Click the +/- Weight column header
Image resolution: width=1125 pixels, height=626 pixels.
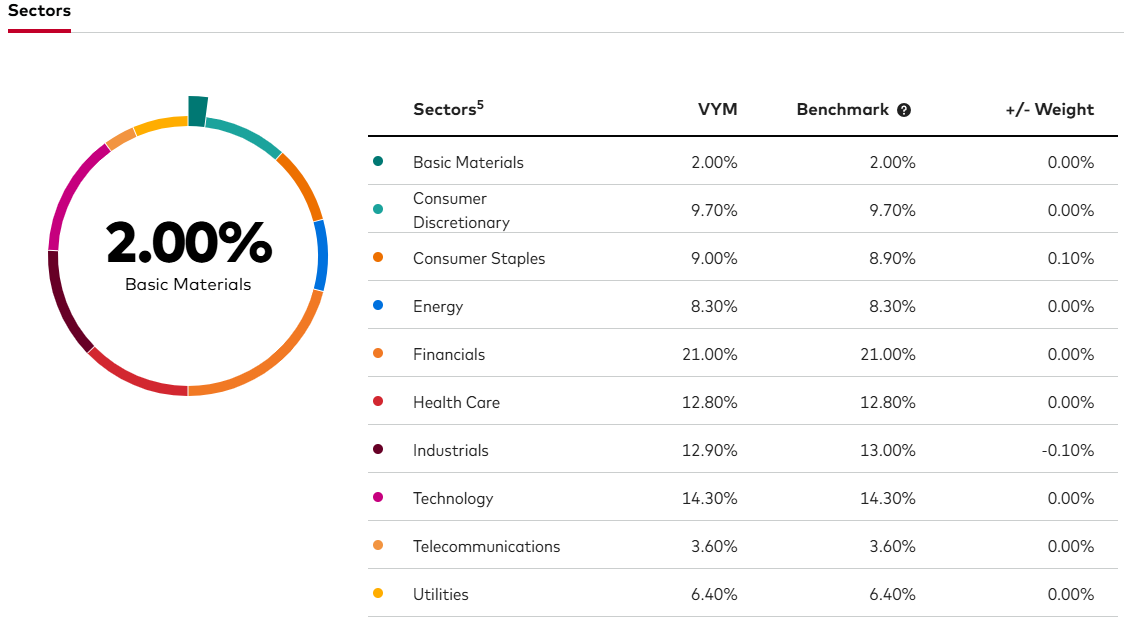coord(1049,110)
